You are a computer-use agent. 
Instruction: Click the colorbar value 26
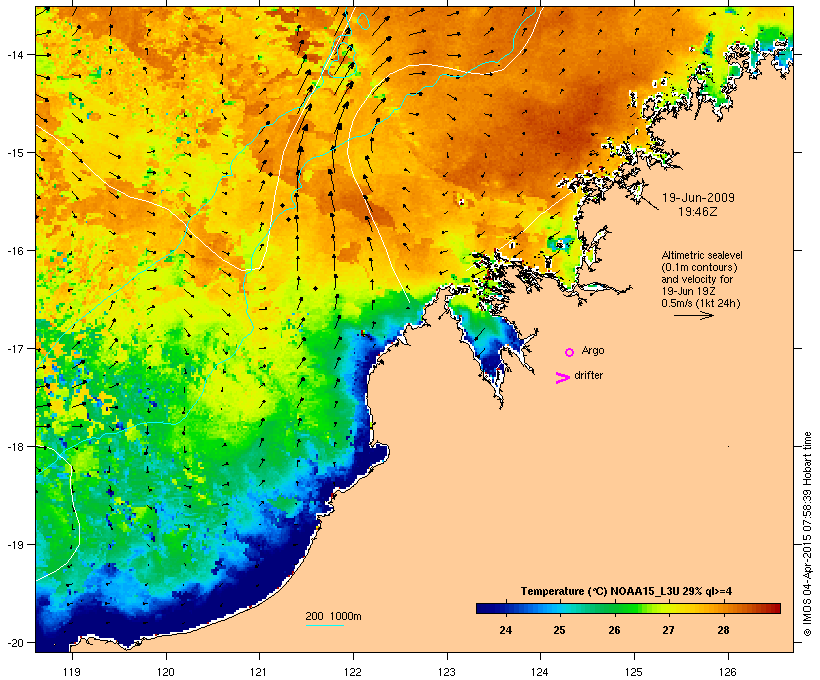point(614,630)
